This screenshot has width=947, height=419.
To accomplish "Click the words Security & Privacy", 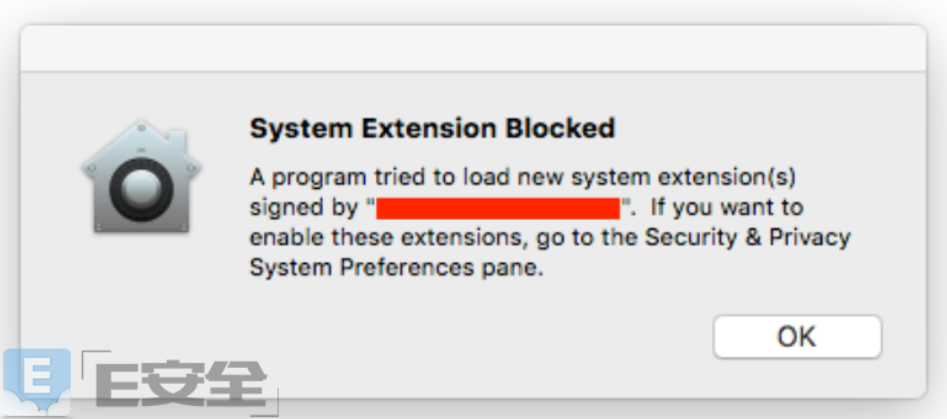I will click(746, 238).
